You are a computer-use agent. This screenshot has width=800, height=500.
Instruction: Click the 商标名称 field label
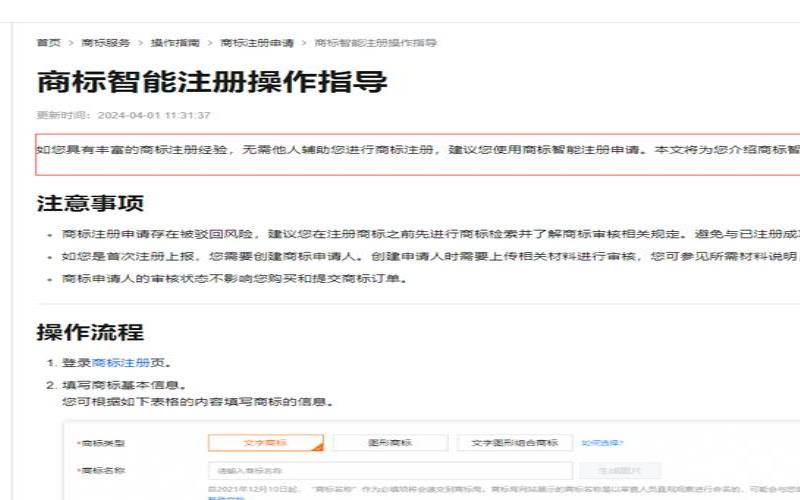pos(101,470)
